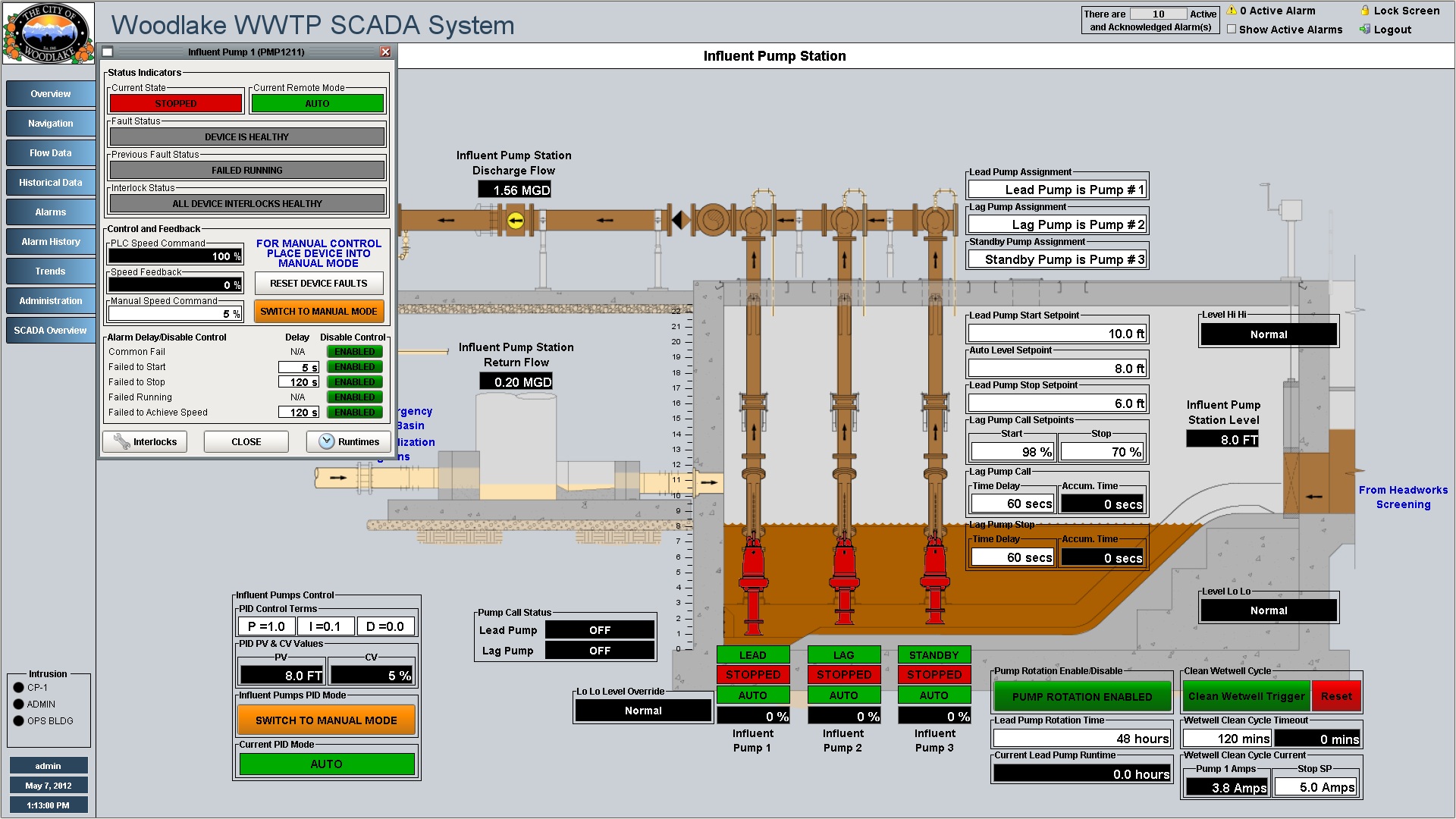Image resolution: width=1456 pixels, height=819 pixels.
Task: Open Interlocks with the wrench icon
Action: point(145,442)
